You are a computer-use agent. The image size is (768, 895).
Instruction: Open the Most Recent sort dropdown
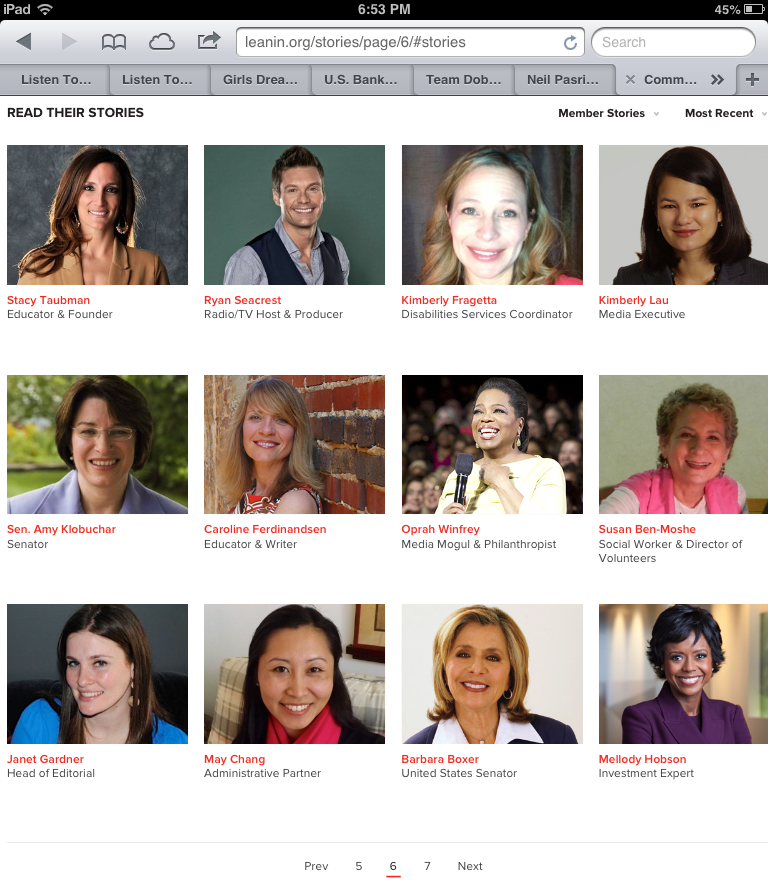pyautogui.click(x=725, y=113)
